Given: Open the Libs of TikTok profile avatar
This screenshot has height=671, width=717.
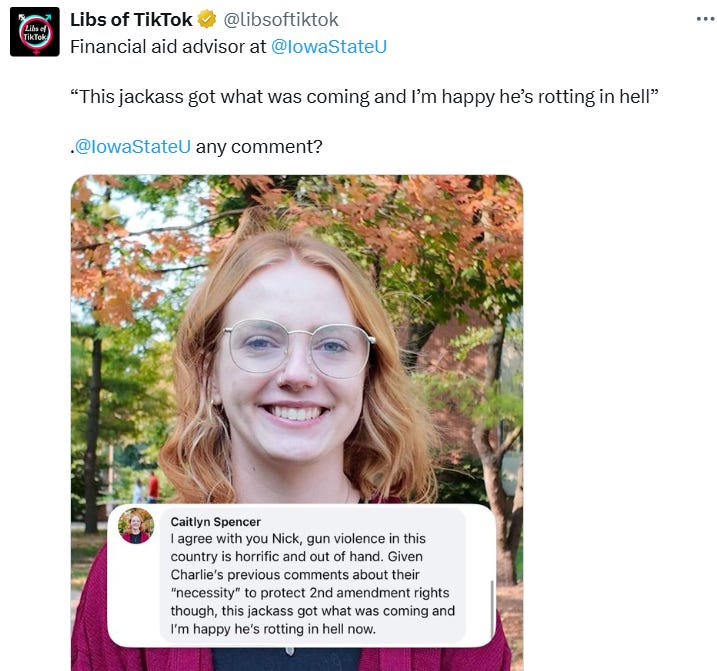Looking at the screenshot, I should coord(35,32).
